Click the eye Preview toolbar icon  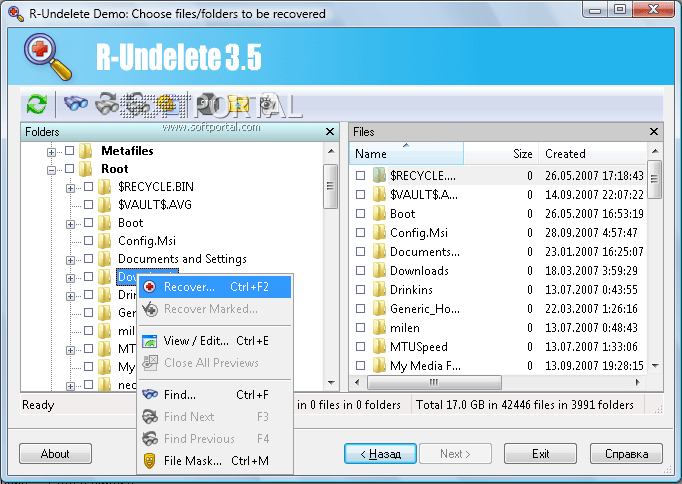coord(267,104)
